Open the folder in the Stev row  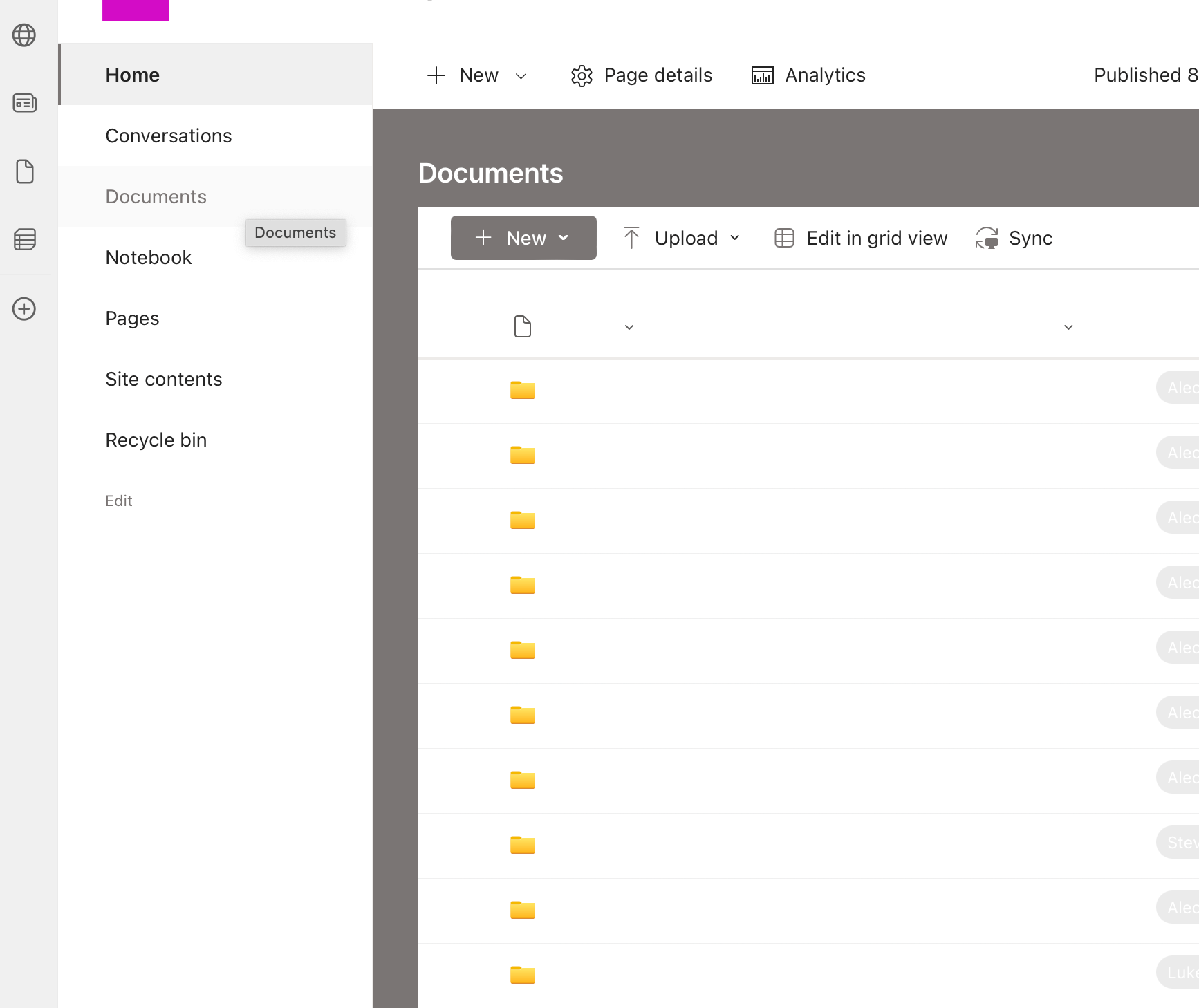523,845
